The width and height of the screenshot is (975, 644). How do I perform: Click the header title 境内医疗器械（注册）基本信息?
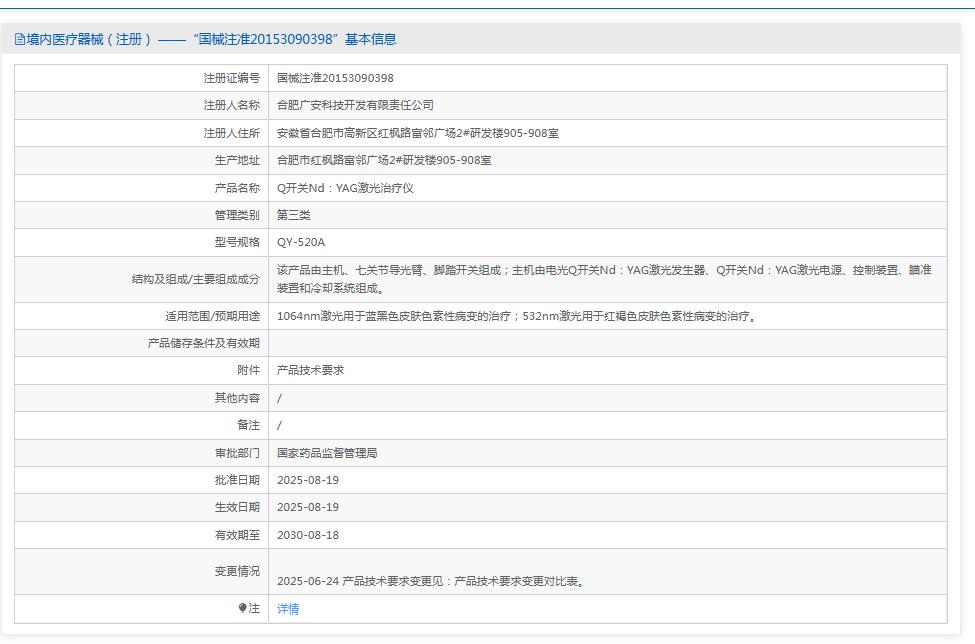click(211, 39)
